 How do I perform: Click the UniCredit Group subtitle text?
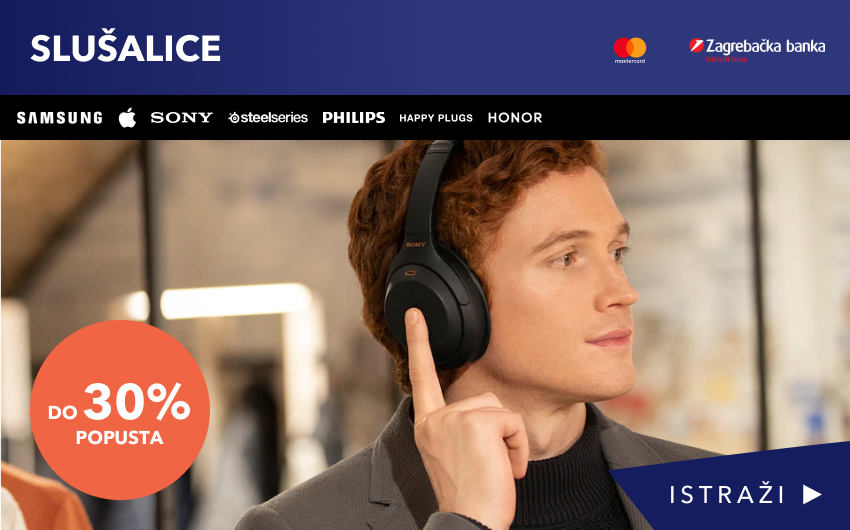tap(726, 59)
